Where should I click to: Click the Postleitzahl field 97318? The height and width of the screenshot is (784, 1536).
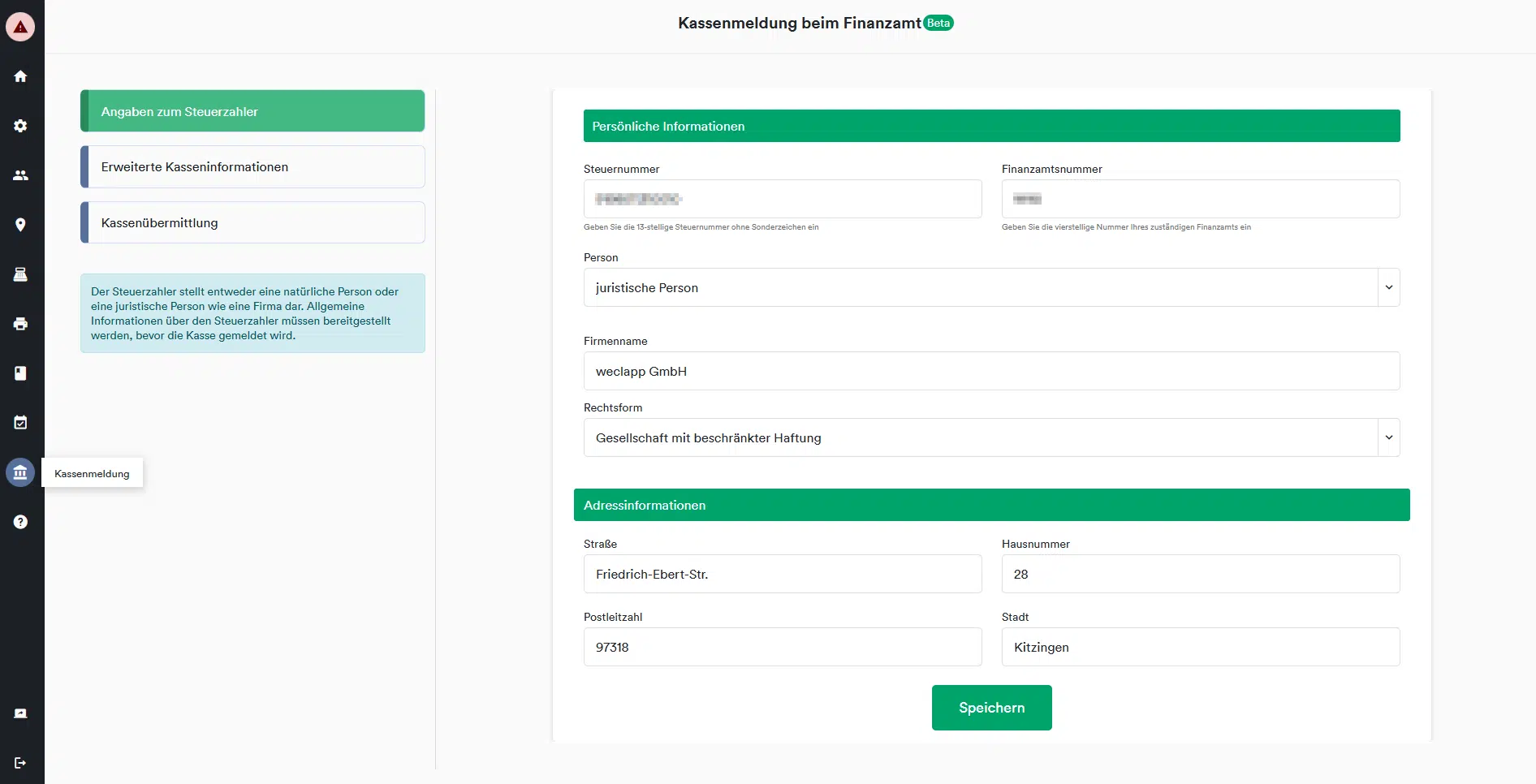click(x=783, y=647)
